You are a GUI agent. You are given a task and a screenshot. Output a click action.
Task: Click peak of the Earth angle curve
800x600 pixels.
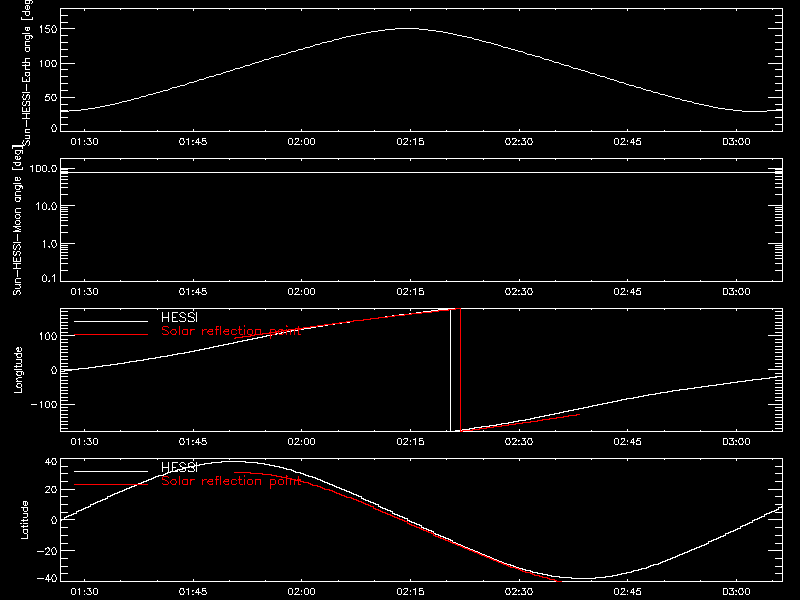coord(407,29)
